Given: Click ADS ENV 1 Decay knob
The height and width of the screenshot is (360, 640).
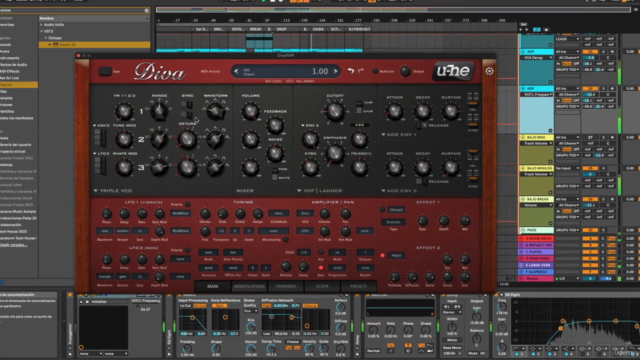Looking at the screenshot, I should (x=422, y=111).
